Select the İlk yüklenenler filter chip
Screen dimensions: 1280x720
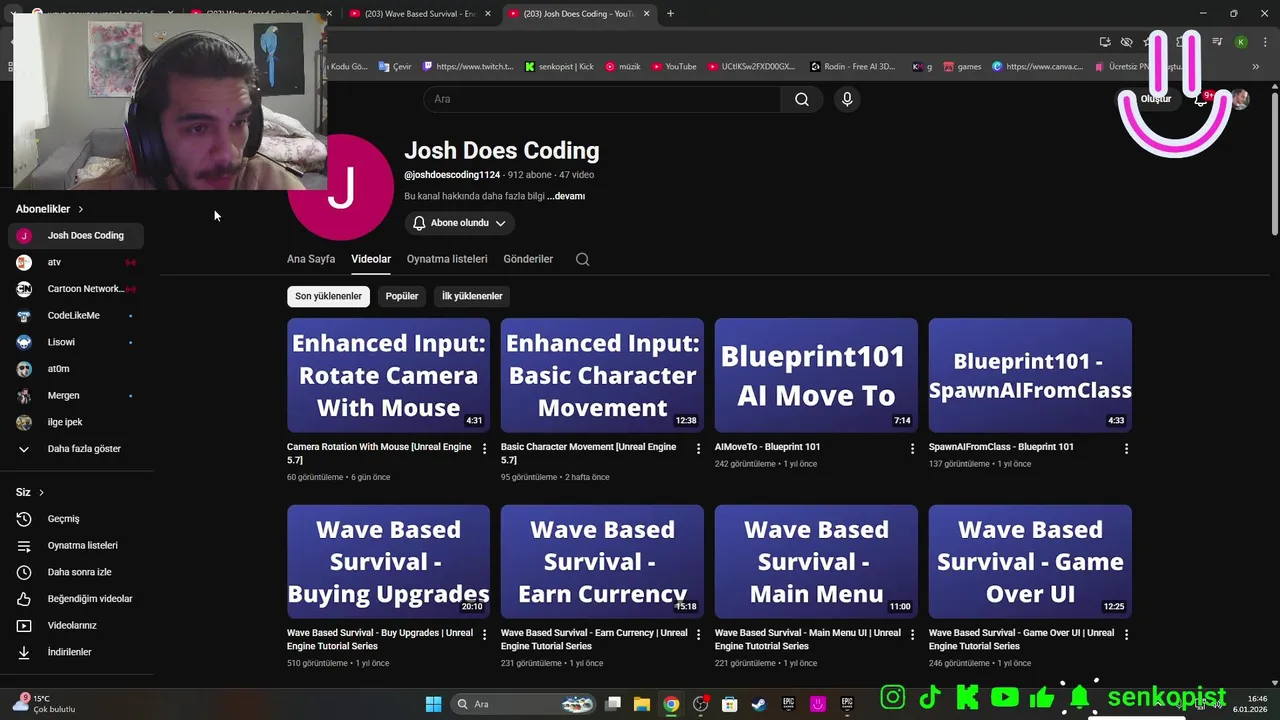point(472,296)
